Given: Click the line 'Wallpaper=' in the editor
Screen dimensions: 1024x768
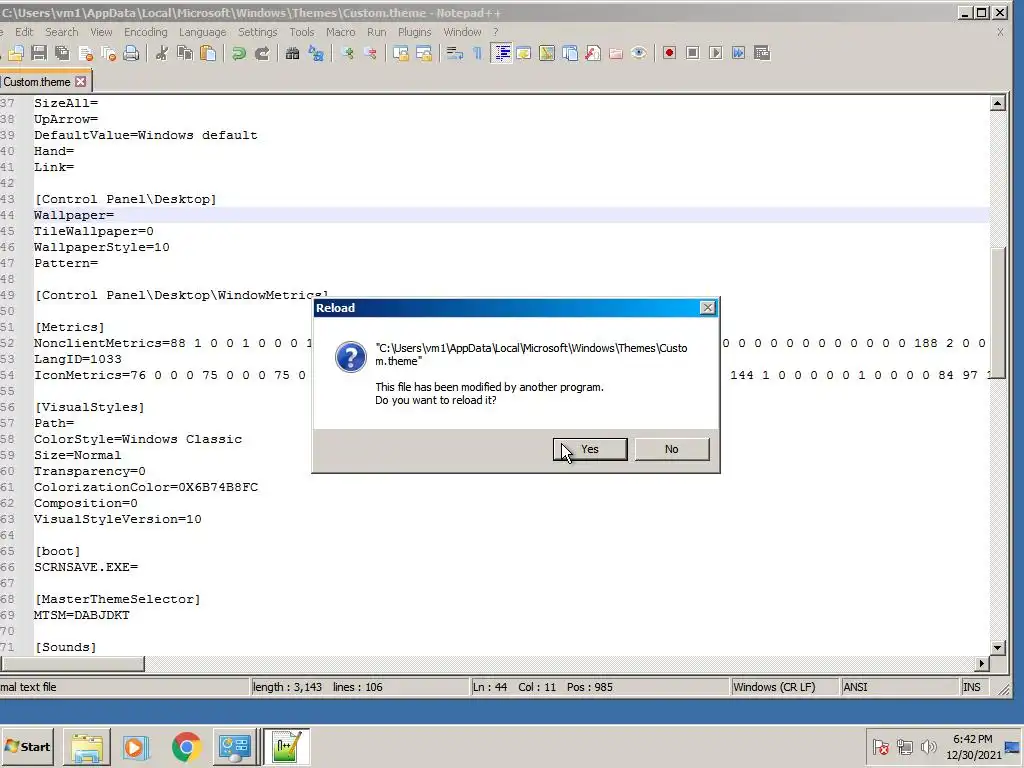Looking at the screenshot, I should tap(511, 215).
